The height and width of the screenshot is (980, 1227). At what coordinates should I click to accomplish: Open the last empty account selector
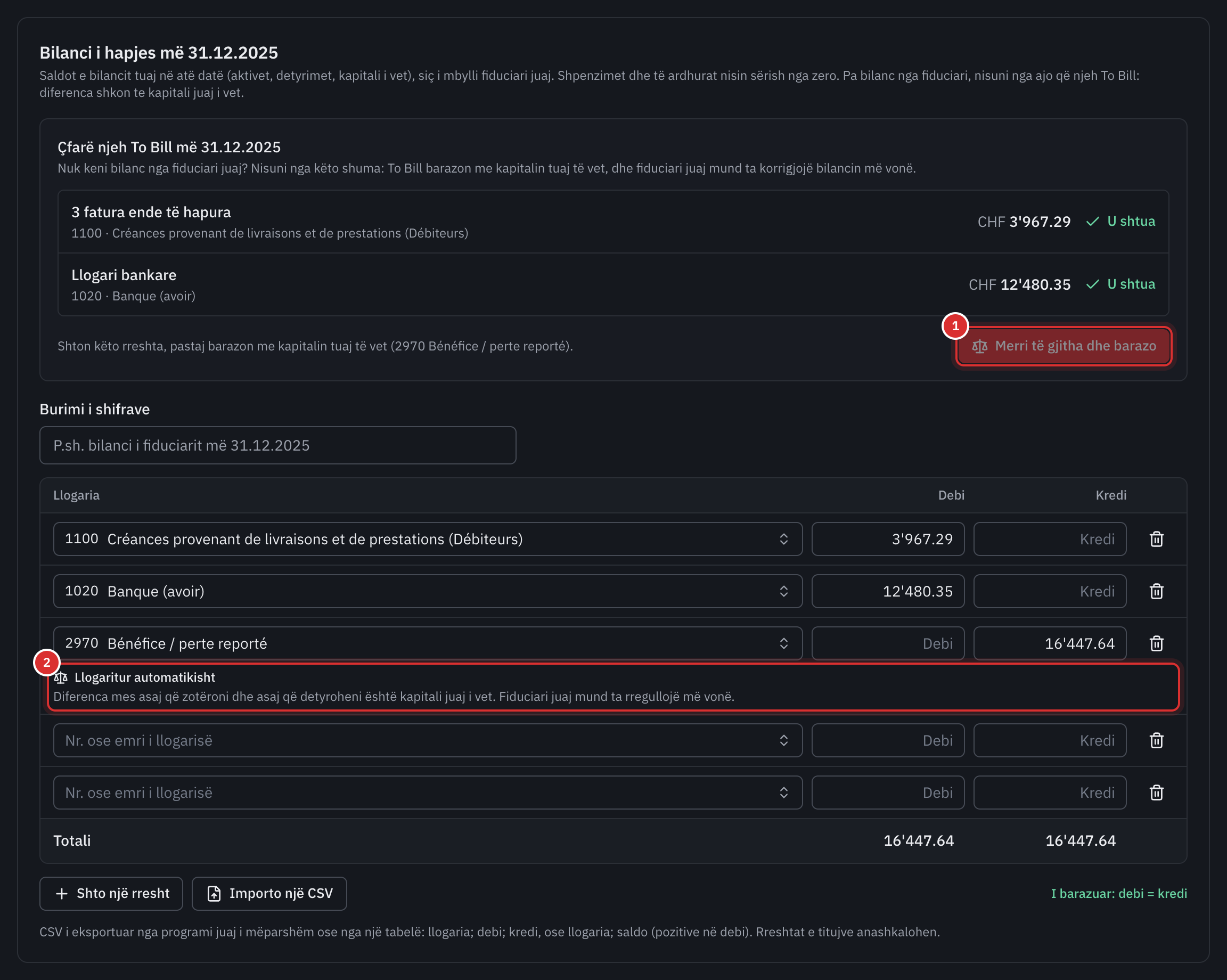[x=428, y=793]
